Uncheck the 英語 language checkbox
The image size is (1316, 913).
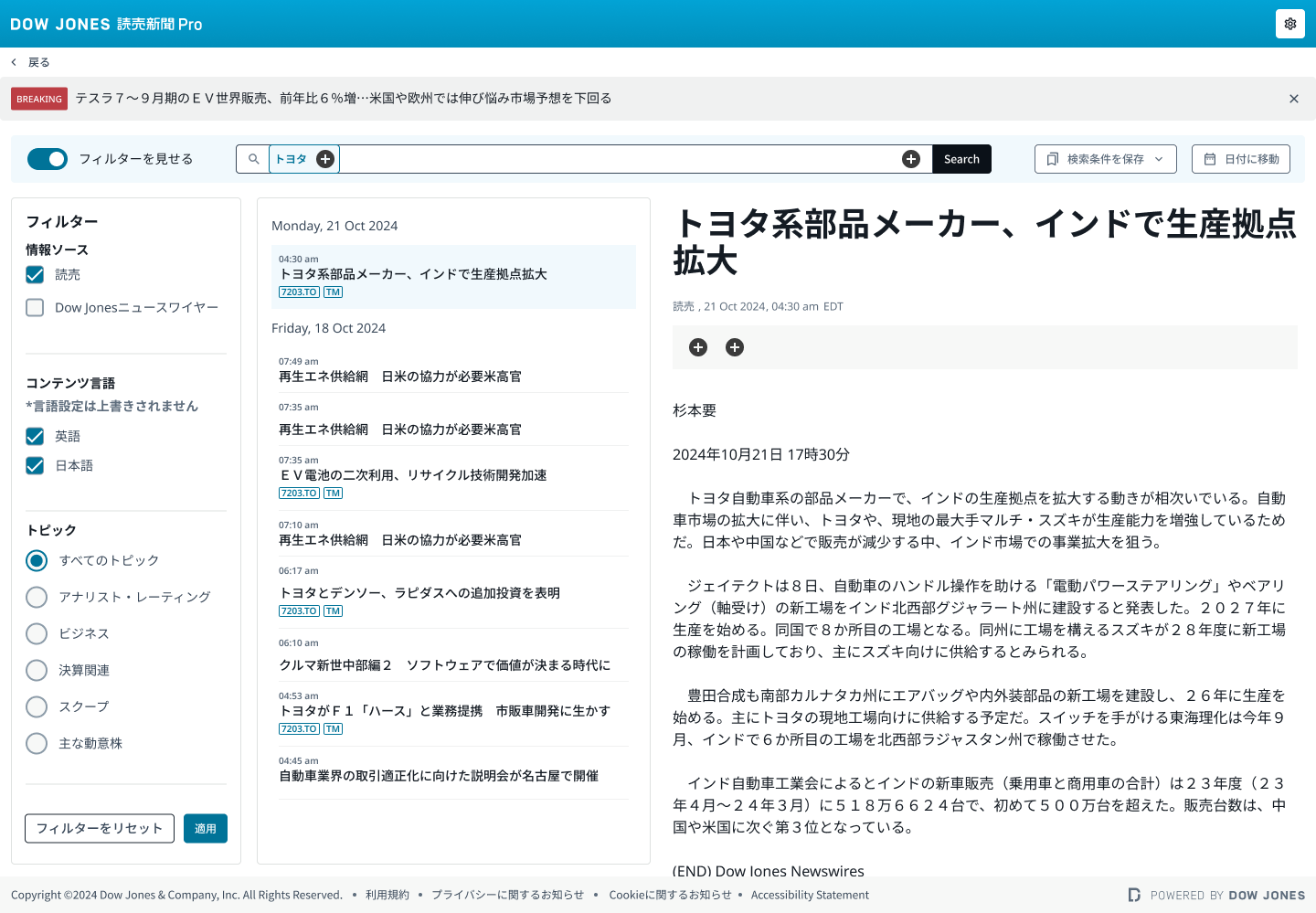[x=35, y=436]
